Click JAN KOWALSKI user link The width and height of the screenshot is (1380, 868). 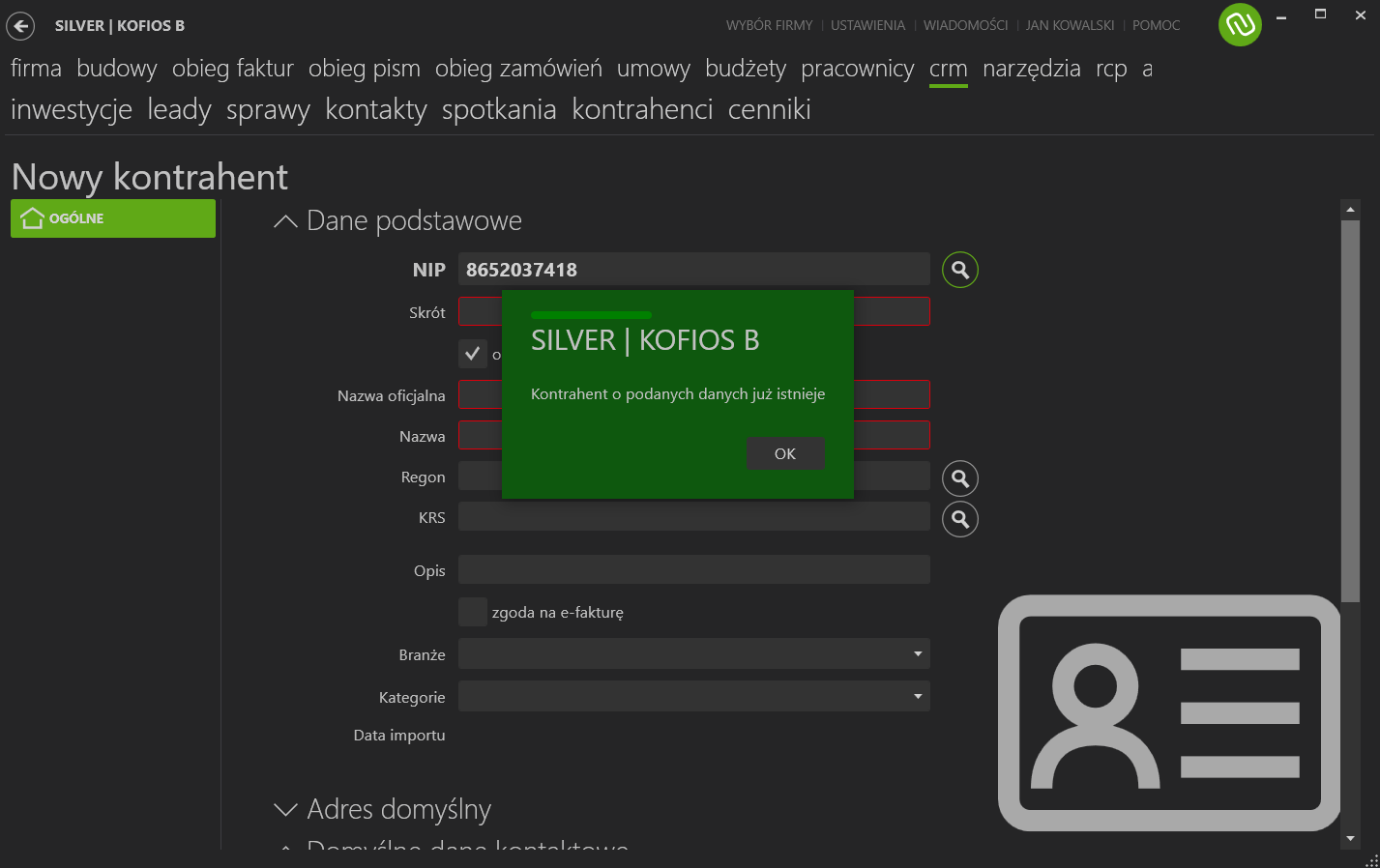tap(1070, 26)
